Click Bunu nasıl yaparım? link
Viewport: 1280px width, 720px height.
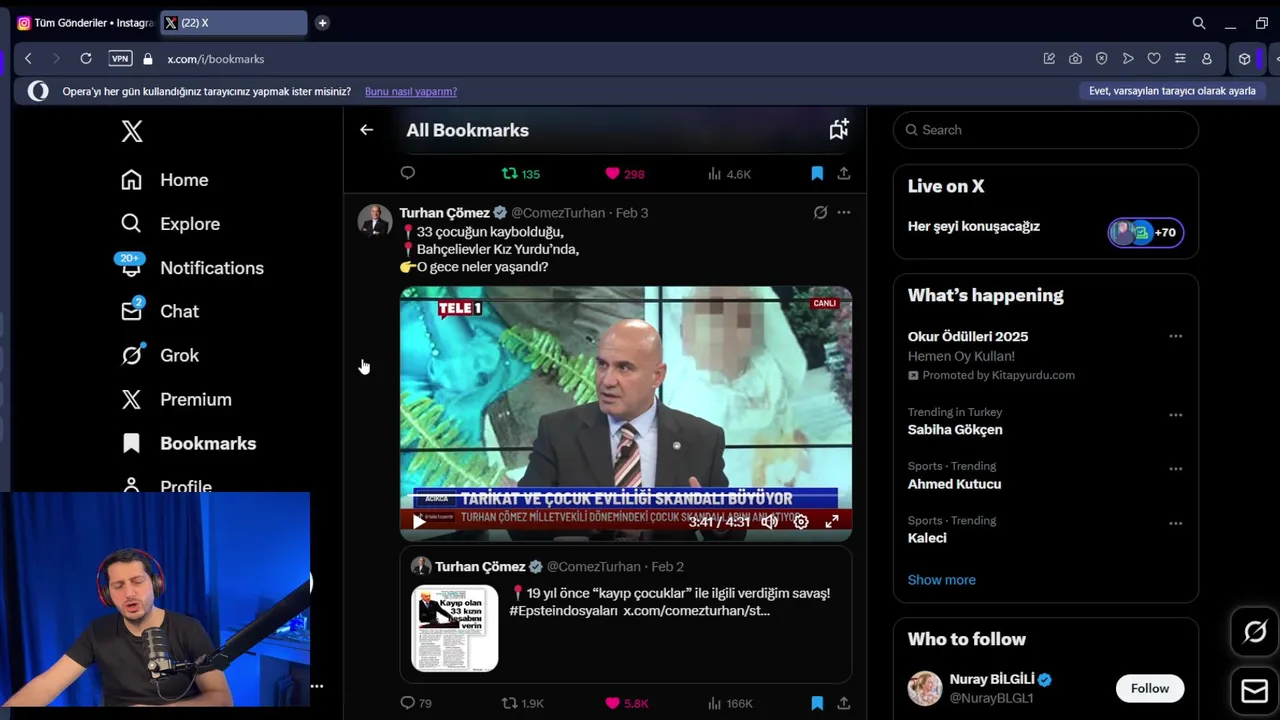tap(411, 91)
